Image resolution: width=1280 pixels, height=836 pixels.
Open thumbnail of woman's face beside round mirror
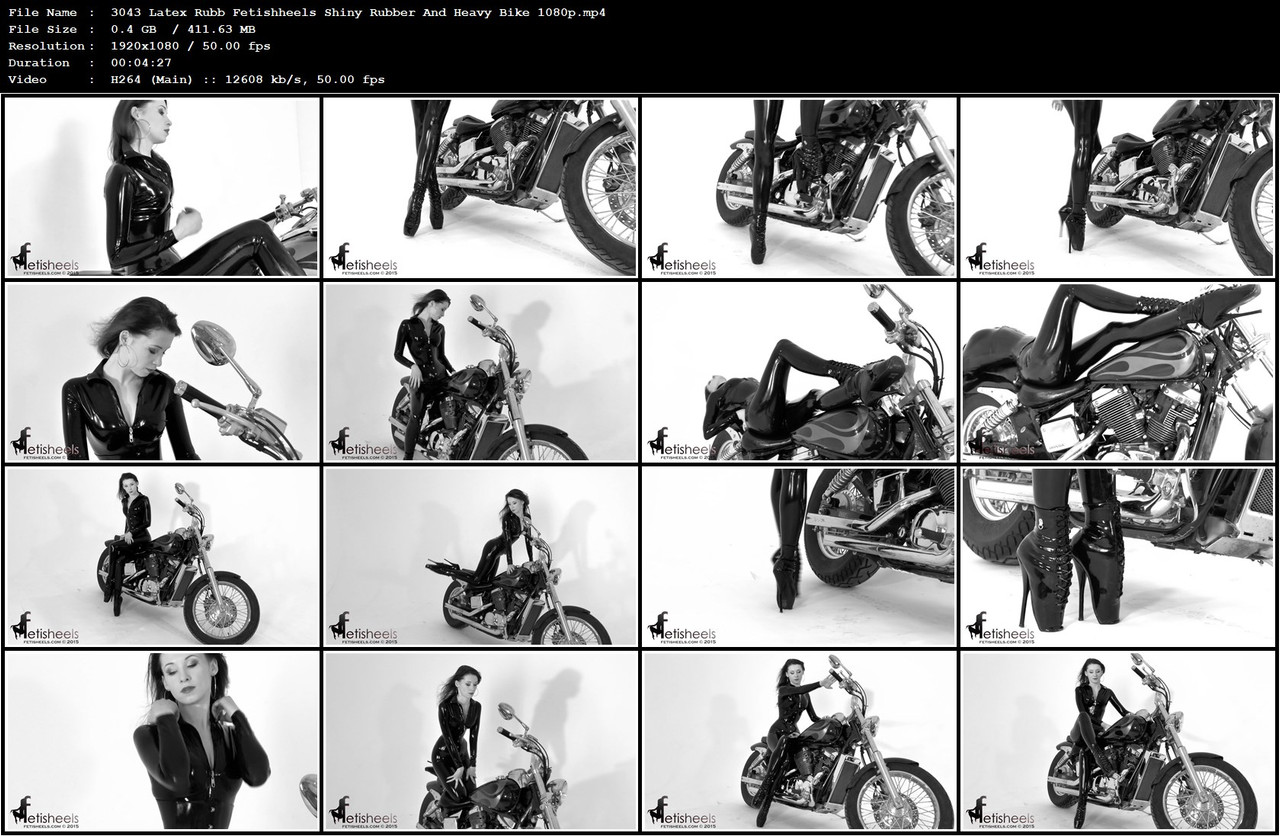click(x=162, y=371)
